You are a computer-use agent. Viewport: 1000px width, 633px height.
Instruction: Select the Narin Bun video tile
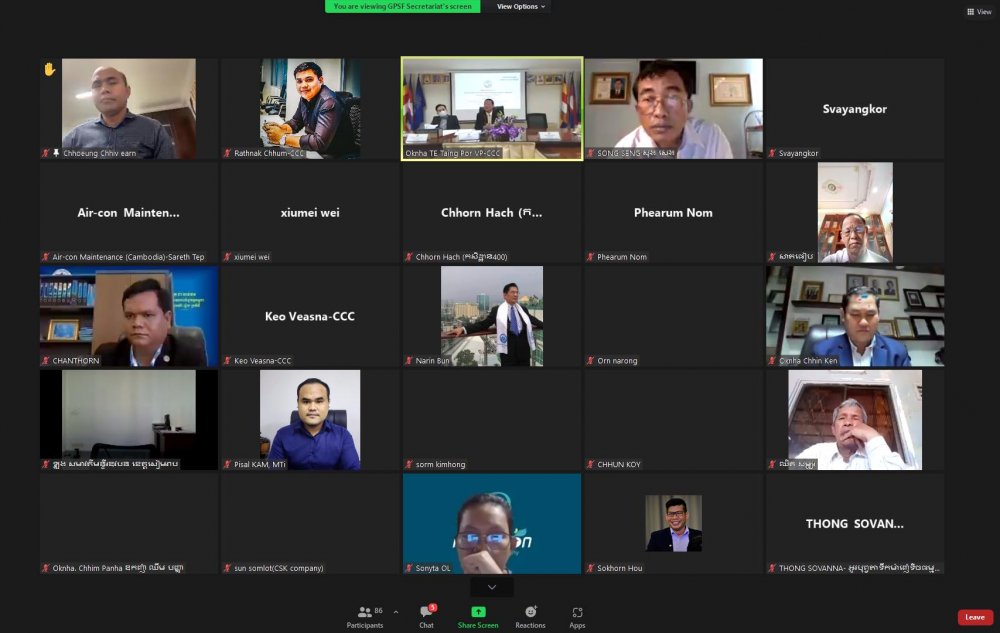click(492, 315)
